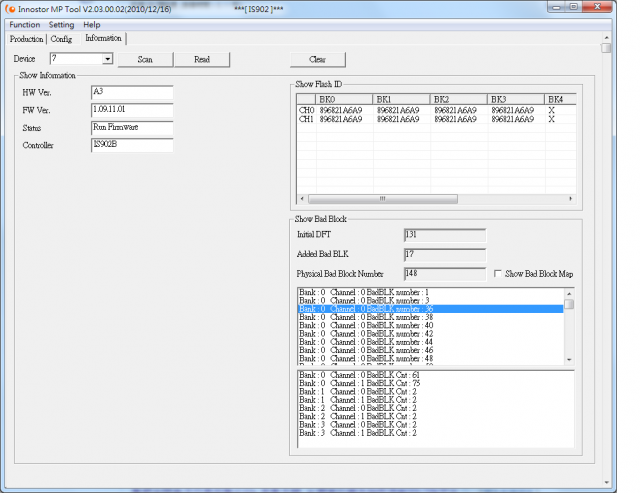Image resolution: width=640 pixels, height=493 pixels.
Task: Select the highlighted BadBLK number : 36 row
Action: point(431,309)
